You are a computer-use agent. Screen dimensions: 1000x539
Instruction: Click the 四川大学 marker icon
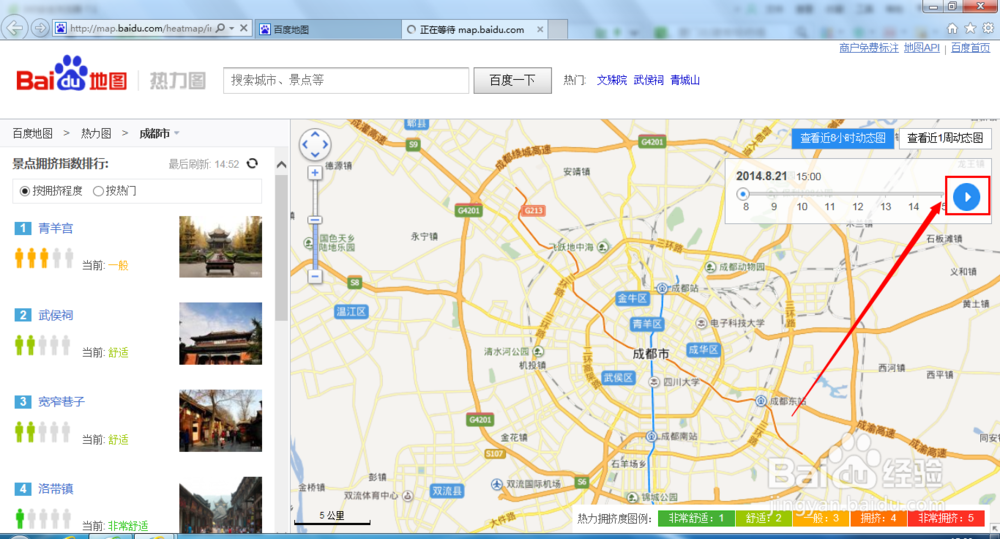[x=654, y=381]
